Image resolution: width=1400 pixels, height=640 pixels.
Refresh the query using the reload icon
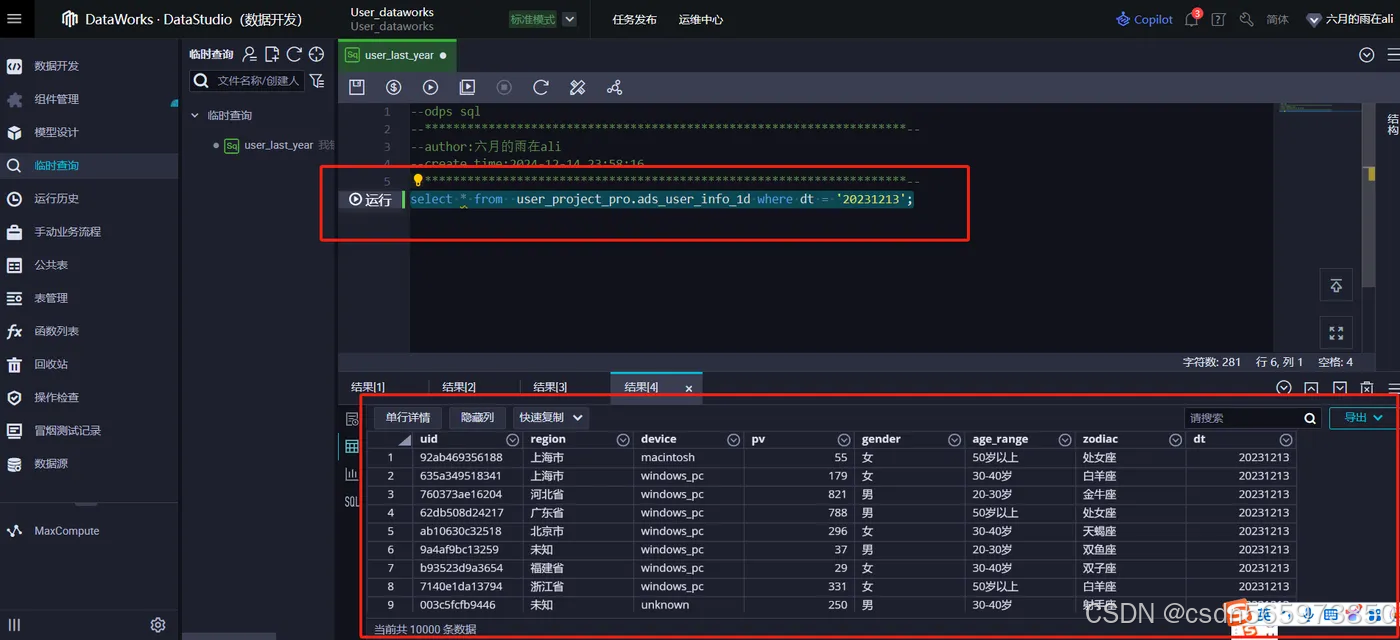point(541,87)
